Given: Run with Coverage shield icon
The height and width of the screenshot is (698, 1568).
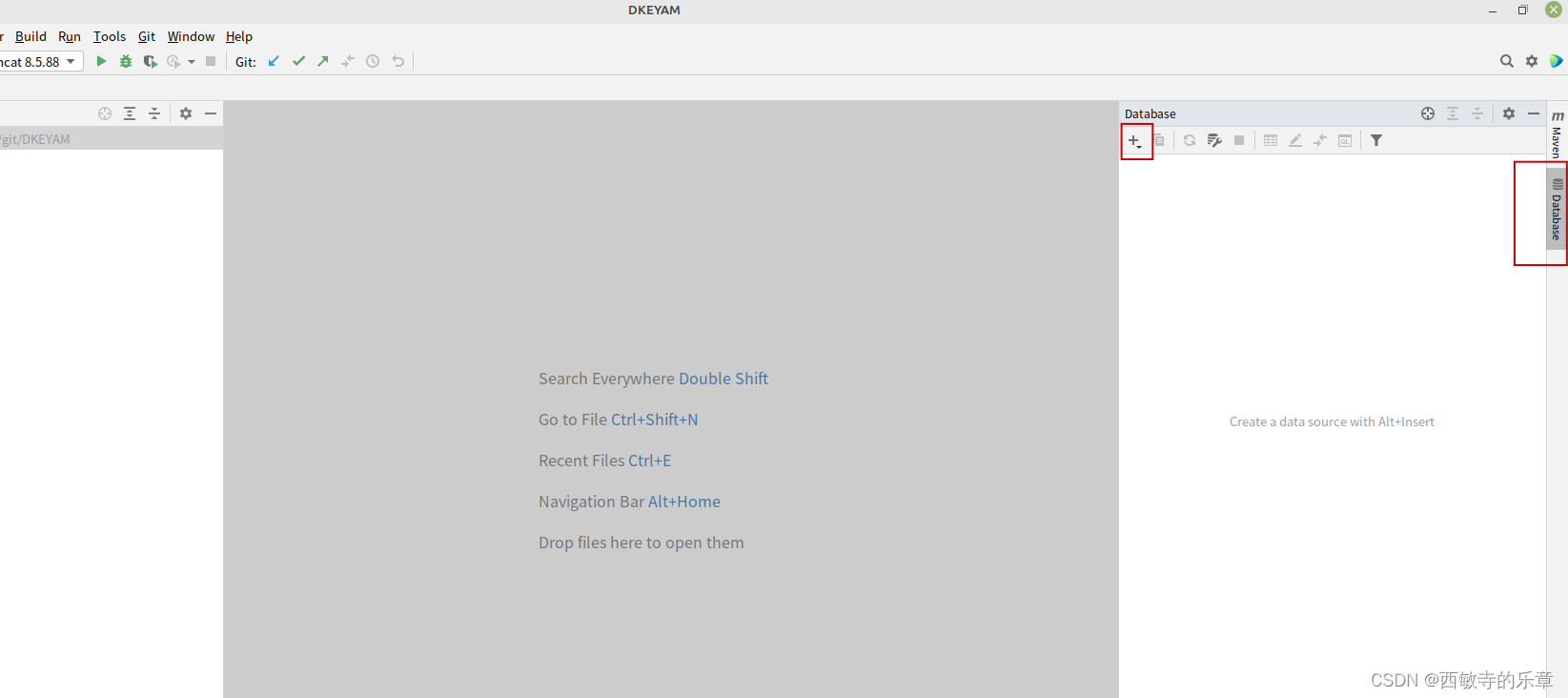Looking at the screenshot, I should [150, 61].
